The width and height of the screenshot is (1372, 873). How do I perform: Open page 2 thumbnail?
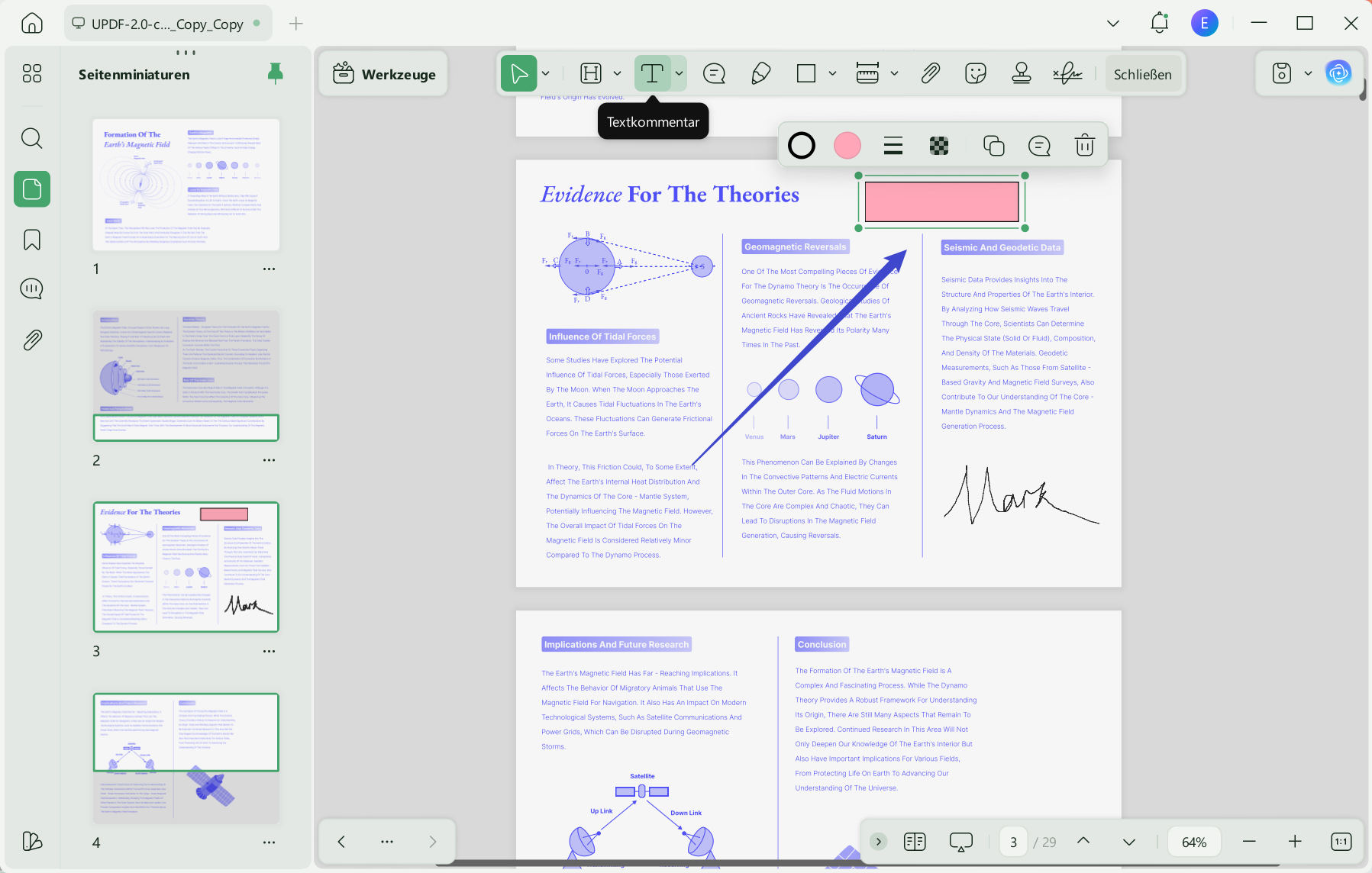pos(186,375)
